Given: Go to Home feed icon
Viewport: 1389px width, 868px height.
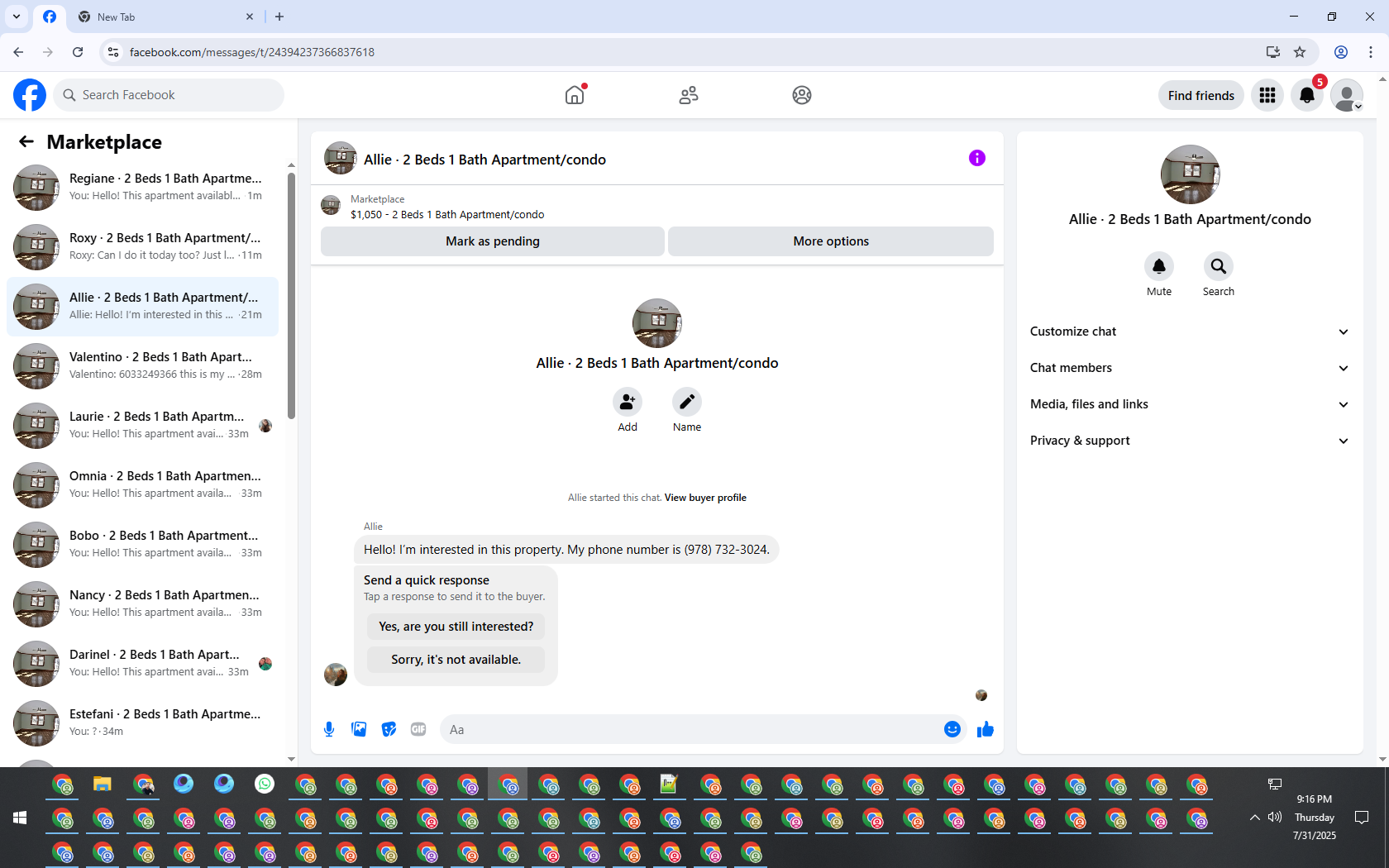Looking at the screenshot, I should pos(575,95).
